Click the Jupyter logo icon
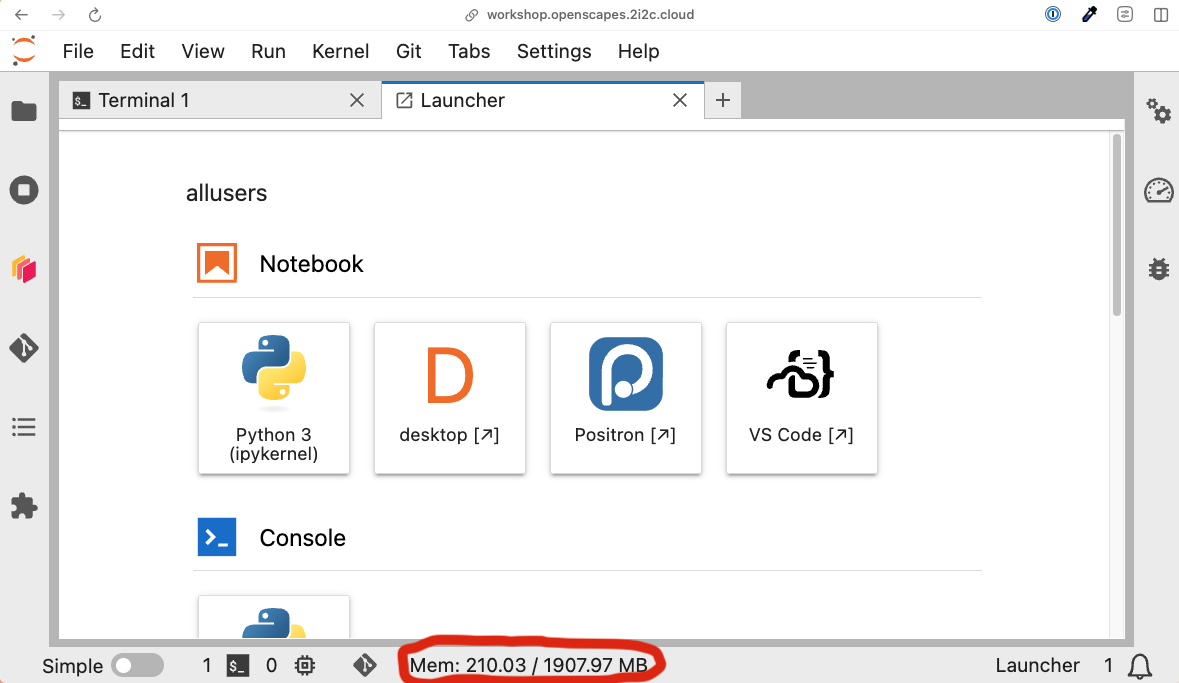 click(x=24, y=50)
